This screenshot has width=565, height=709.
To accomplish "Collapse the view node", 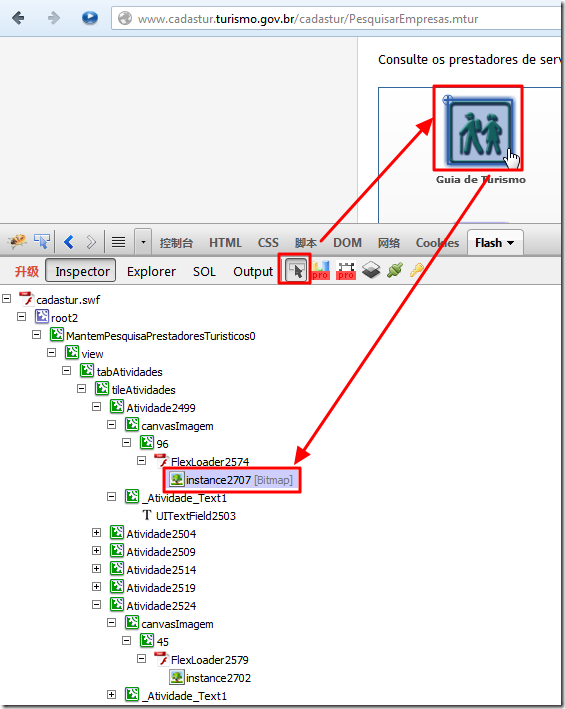I will coord(52,353).
